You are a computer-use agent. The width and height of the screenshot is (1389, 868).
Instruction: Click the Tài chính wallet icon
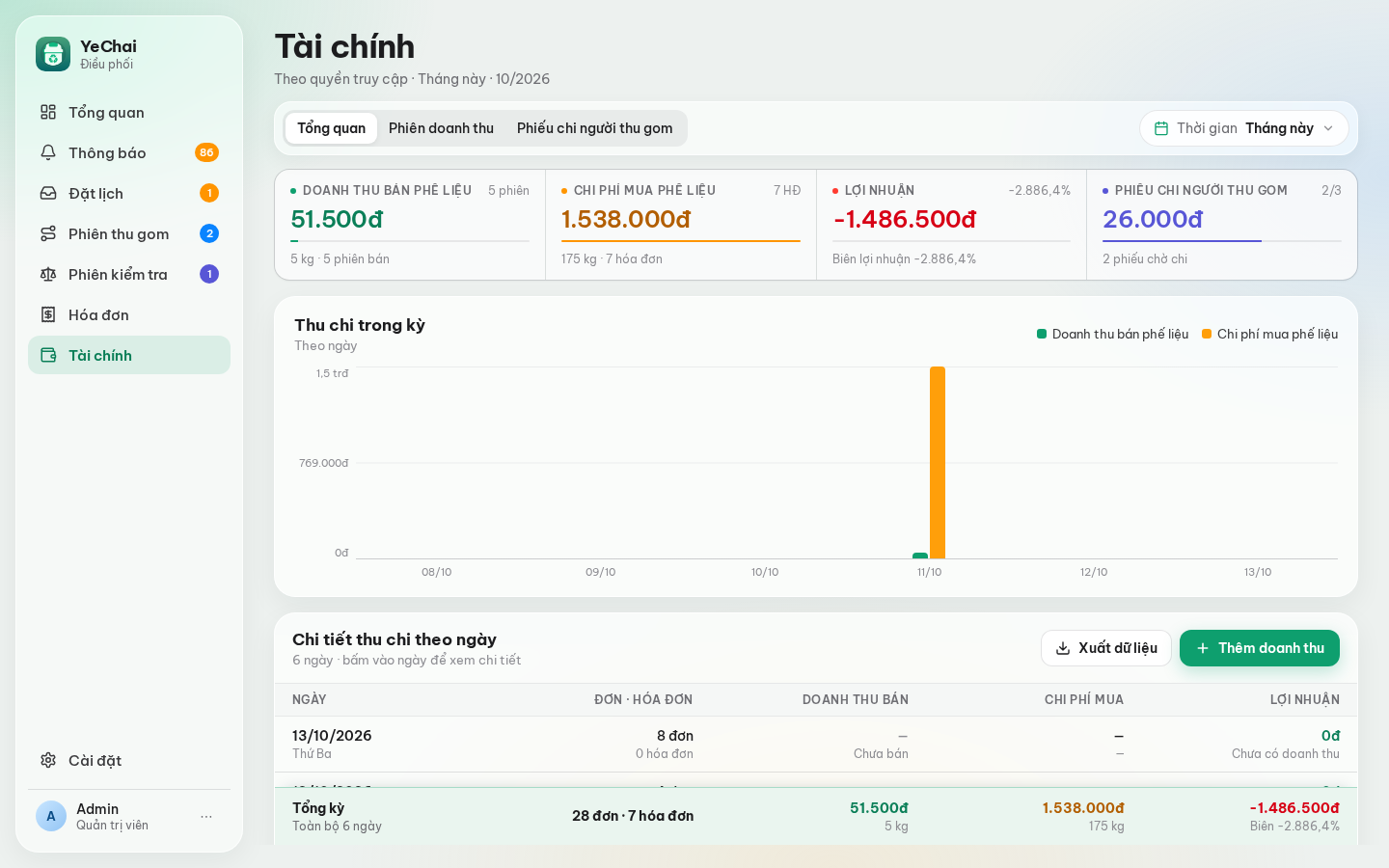tap(48, 355)
